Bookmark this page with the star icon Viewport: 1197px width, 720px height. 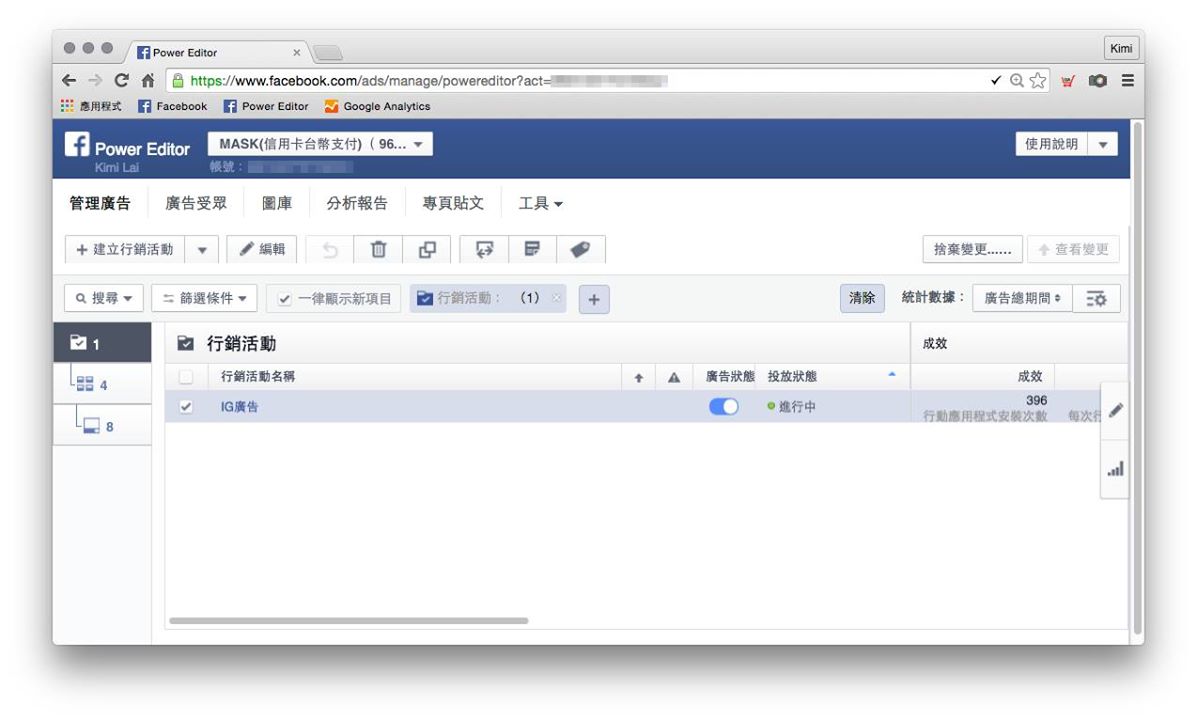(x=1037, y=80)
